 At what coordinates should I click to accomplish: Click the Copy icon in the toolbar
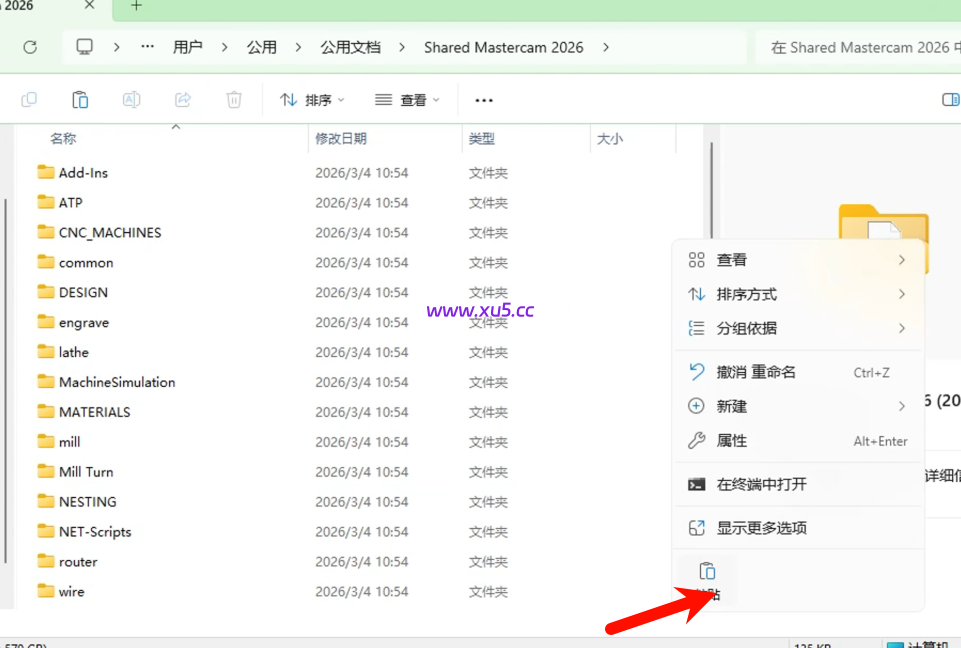click(x=29, y=99)
